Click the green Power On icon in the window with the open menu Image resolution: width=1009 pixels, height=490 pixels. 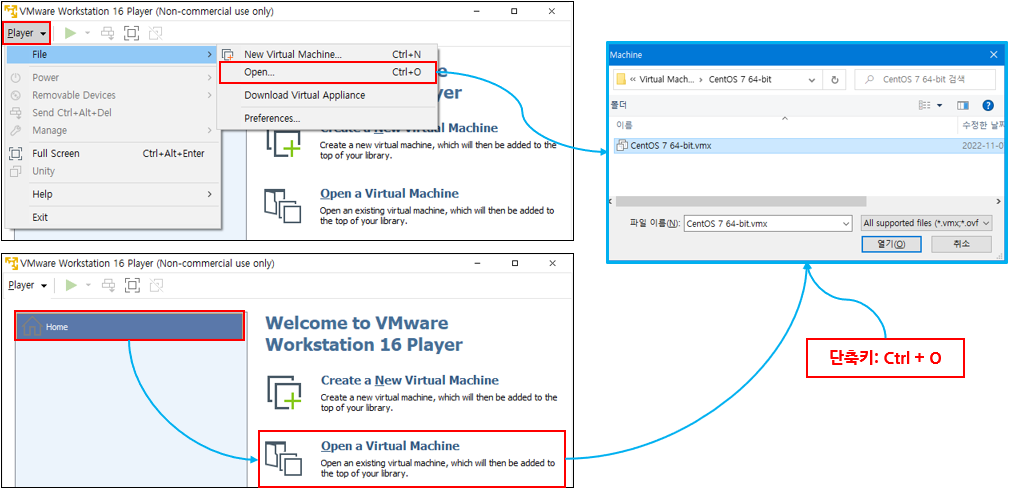point(71,33)
